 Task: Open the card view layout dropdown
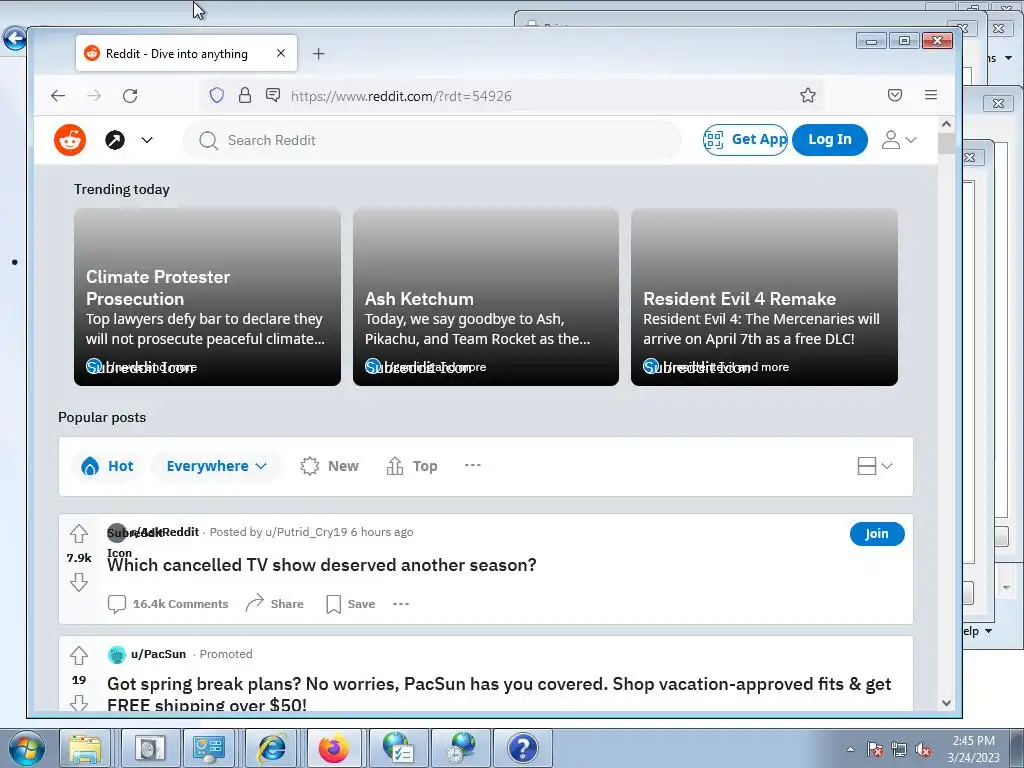click(x=874, y=466)
